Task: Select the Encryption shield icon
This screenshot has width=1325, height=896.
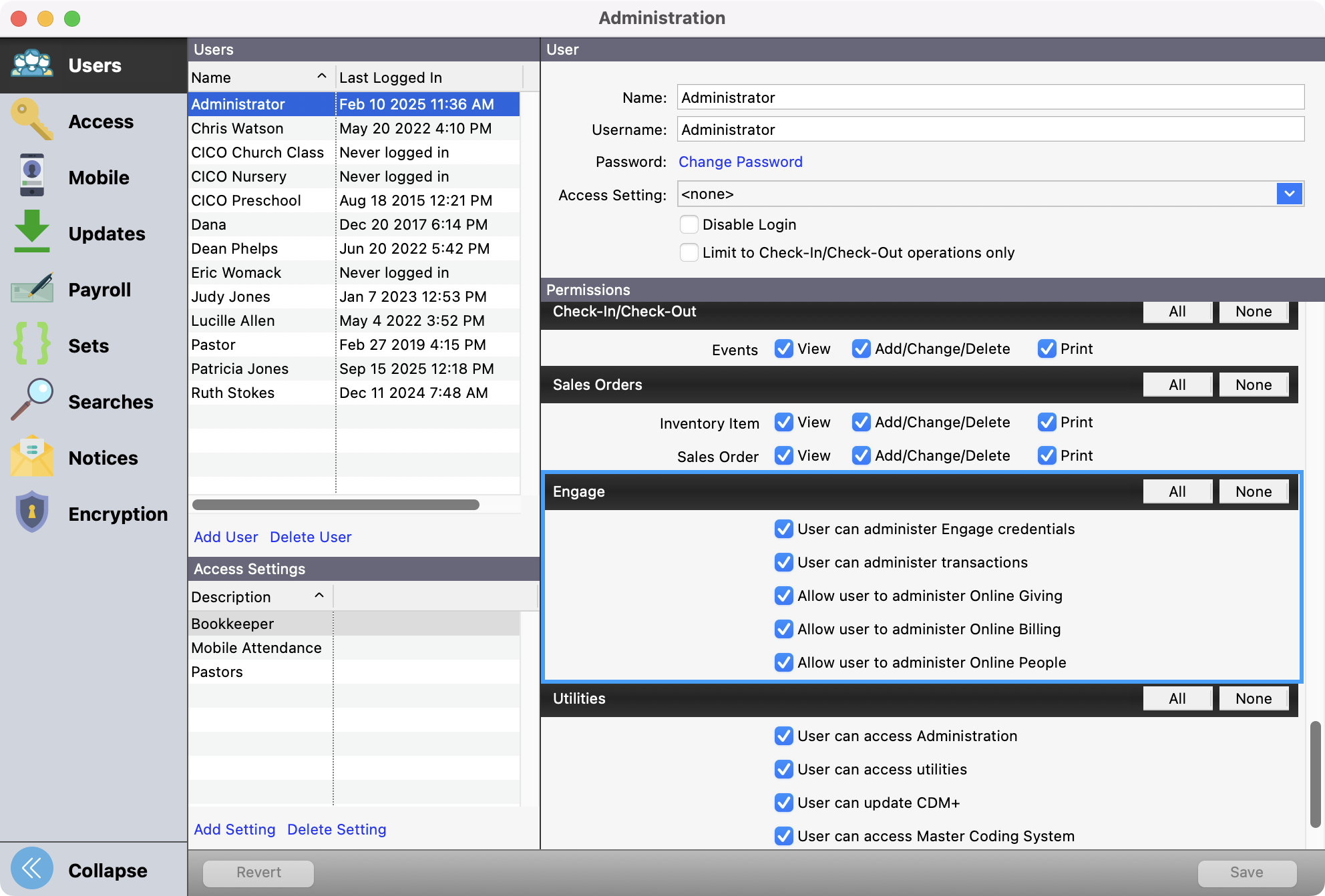Action: pos(31,512)
